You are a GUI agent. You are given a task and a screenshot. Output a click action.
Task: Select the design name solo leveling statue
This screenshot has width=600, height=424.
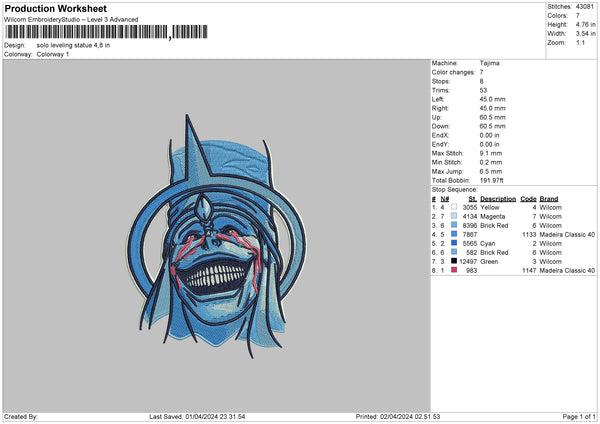click(x=73, y=45)
